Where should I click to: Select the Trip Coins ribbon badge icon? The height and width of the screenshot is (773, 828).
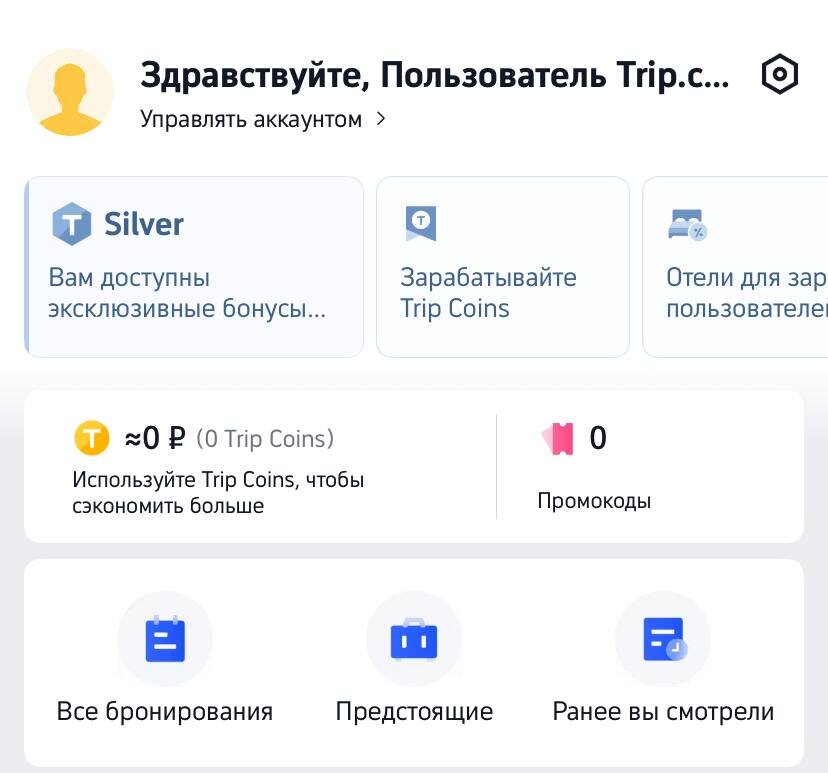tap(420, 223)
